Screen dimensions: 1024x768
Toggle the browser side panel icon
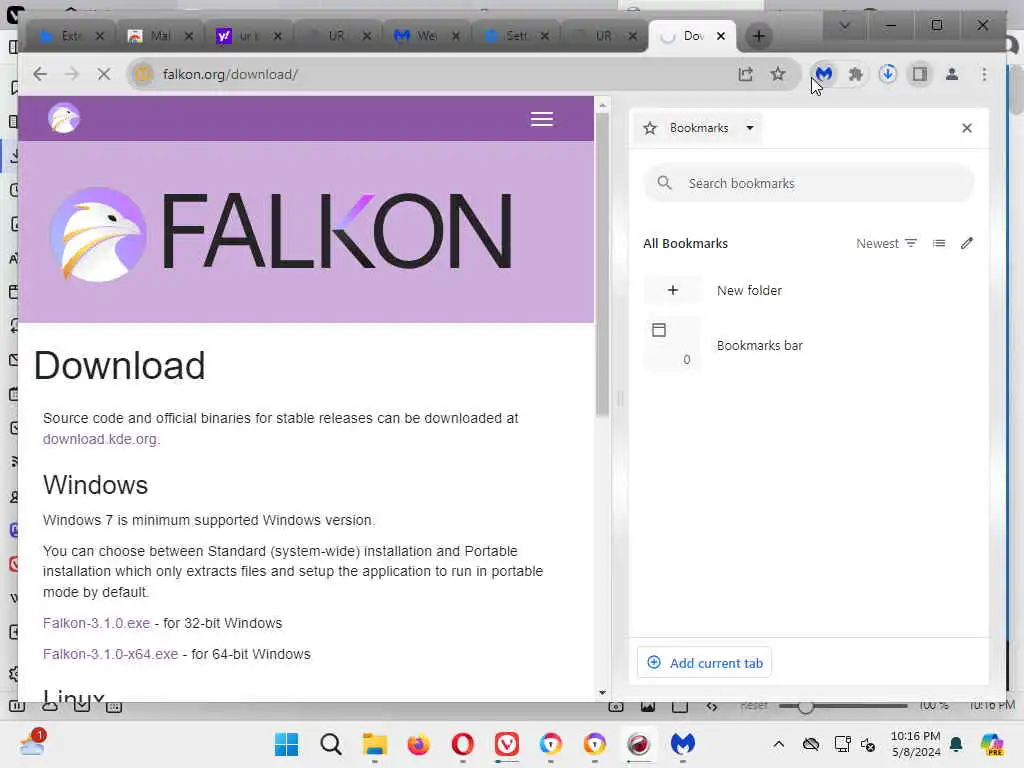pos(920,74)
